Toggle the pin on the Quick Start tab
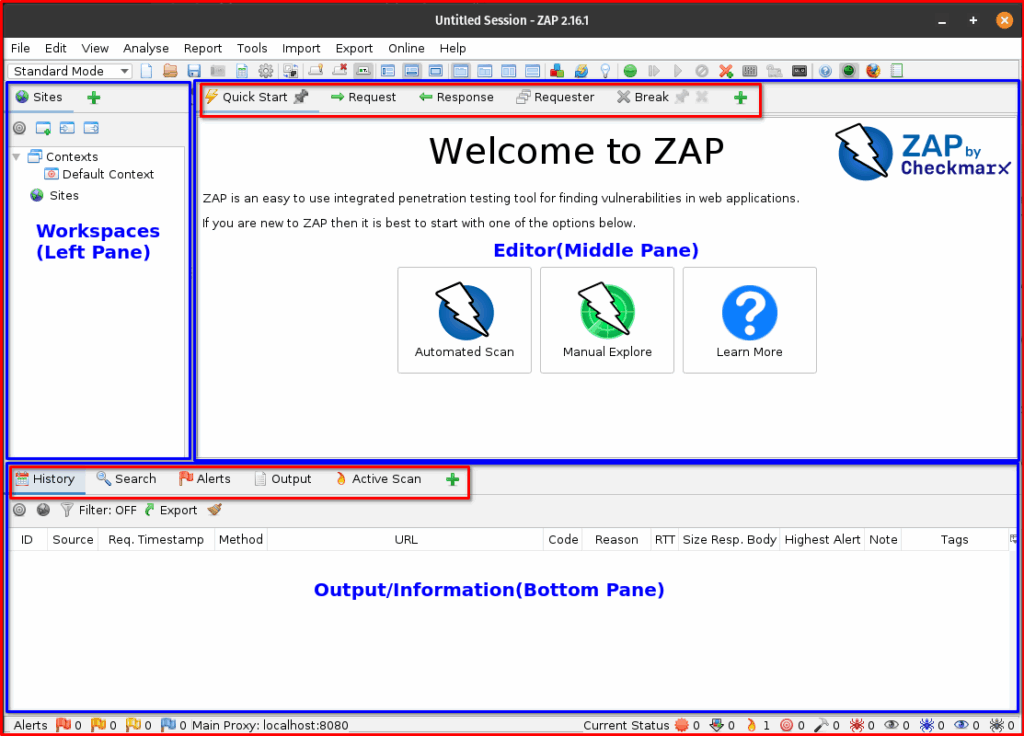The width and height of the screenshot is (1024, 736). click(x=301, y=97)
